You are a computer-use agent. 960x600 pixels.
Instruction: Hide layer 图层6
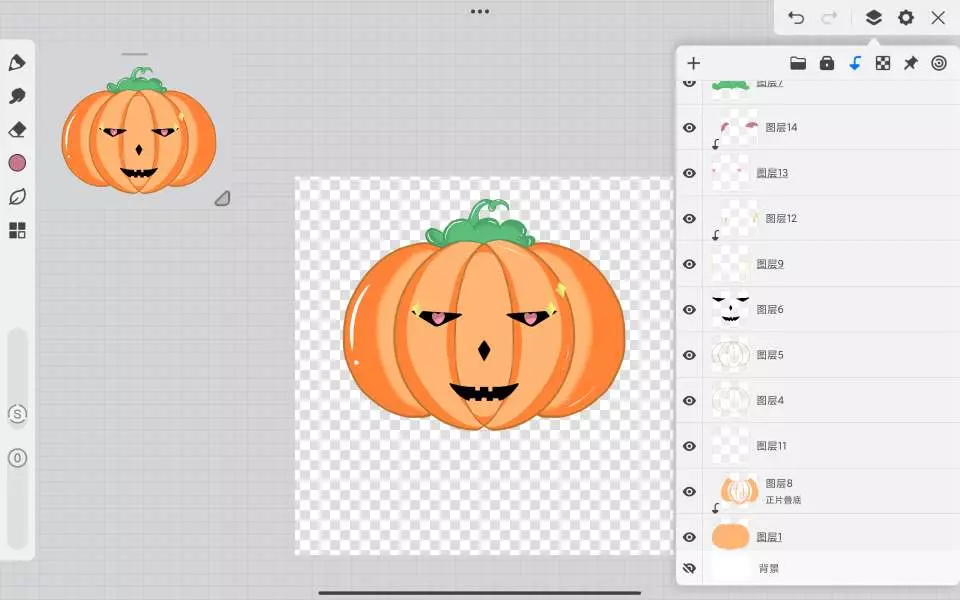[x=689, y=310]
